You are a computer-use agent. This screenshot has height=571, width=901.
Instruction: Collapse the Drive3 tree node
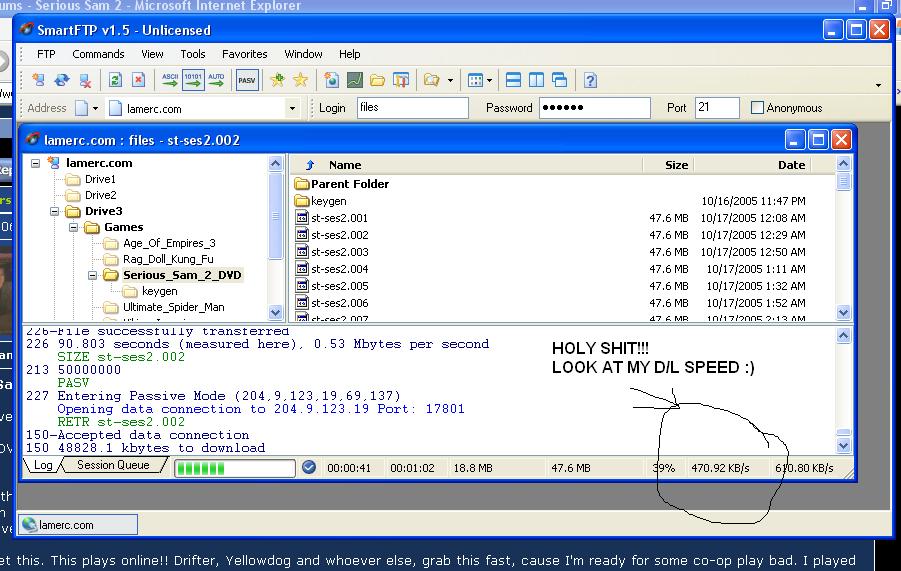(x=55, y=211)
